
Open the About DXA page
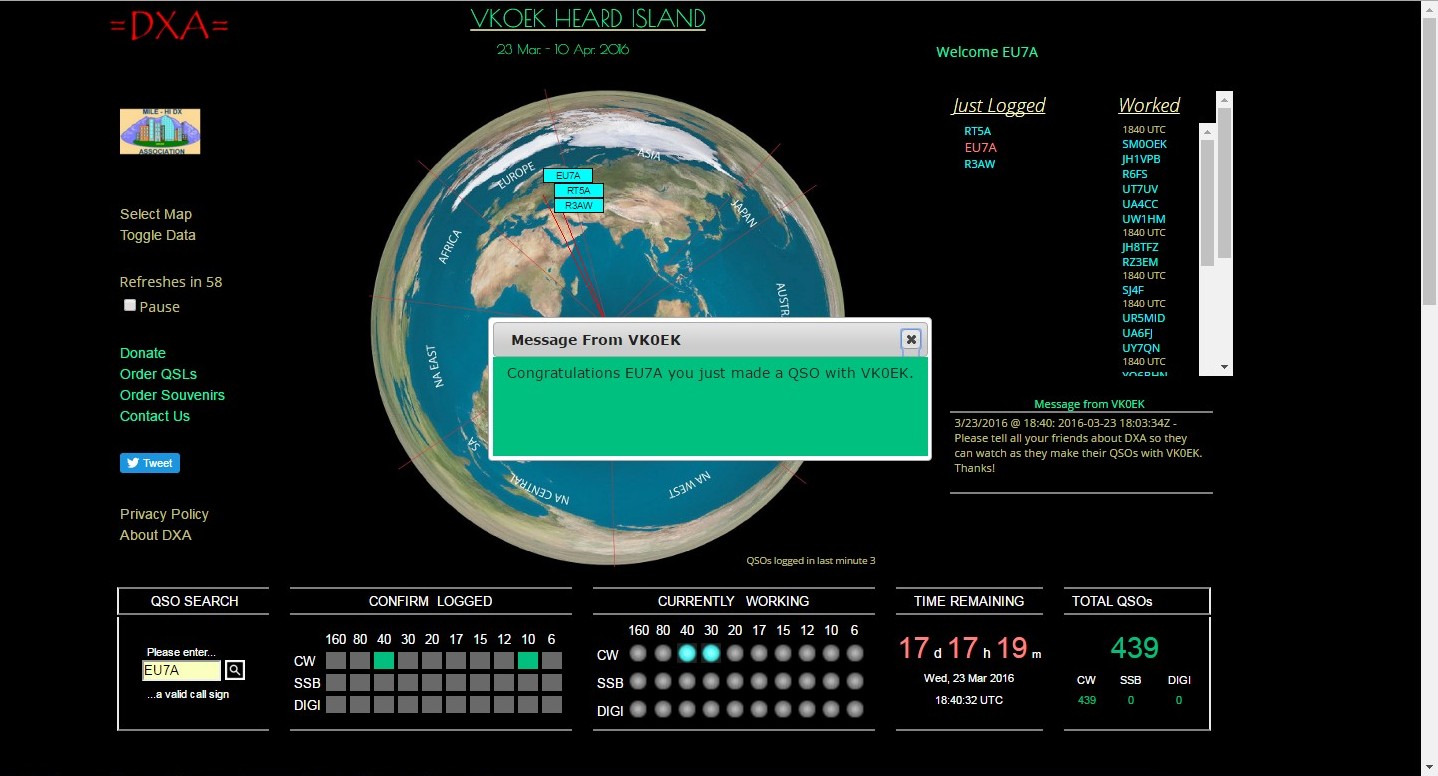(x=156, y=535)
